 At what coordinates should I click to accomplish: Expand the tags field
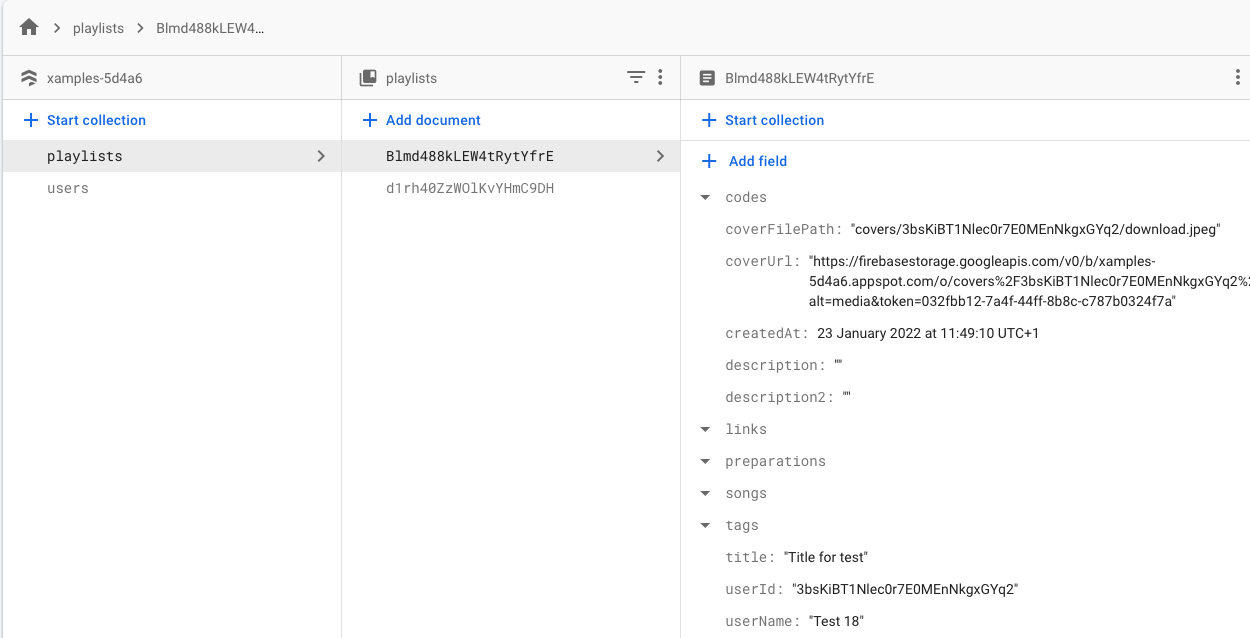[706, 526]
